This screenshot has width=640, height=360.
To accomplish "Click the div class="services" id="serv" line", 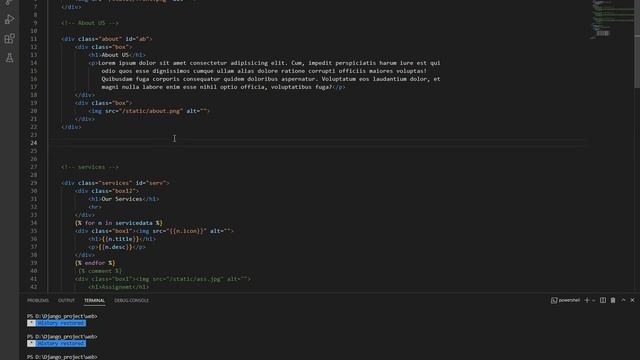I will point(115,183).
